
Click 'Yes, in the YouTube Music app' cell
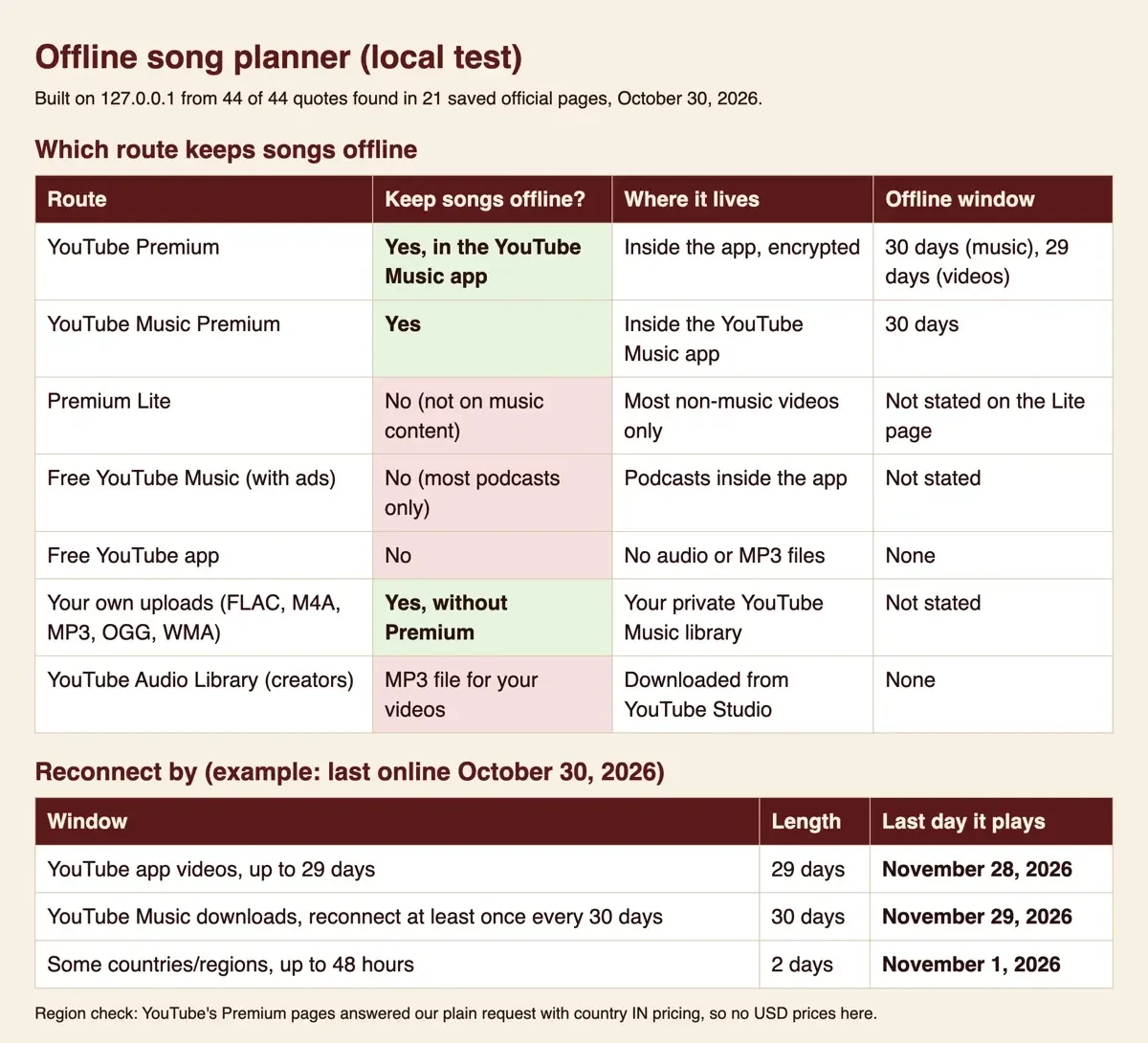[x=493, y=261]
